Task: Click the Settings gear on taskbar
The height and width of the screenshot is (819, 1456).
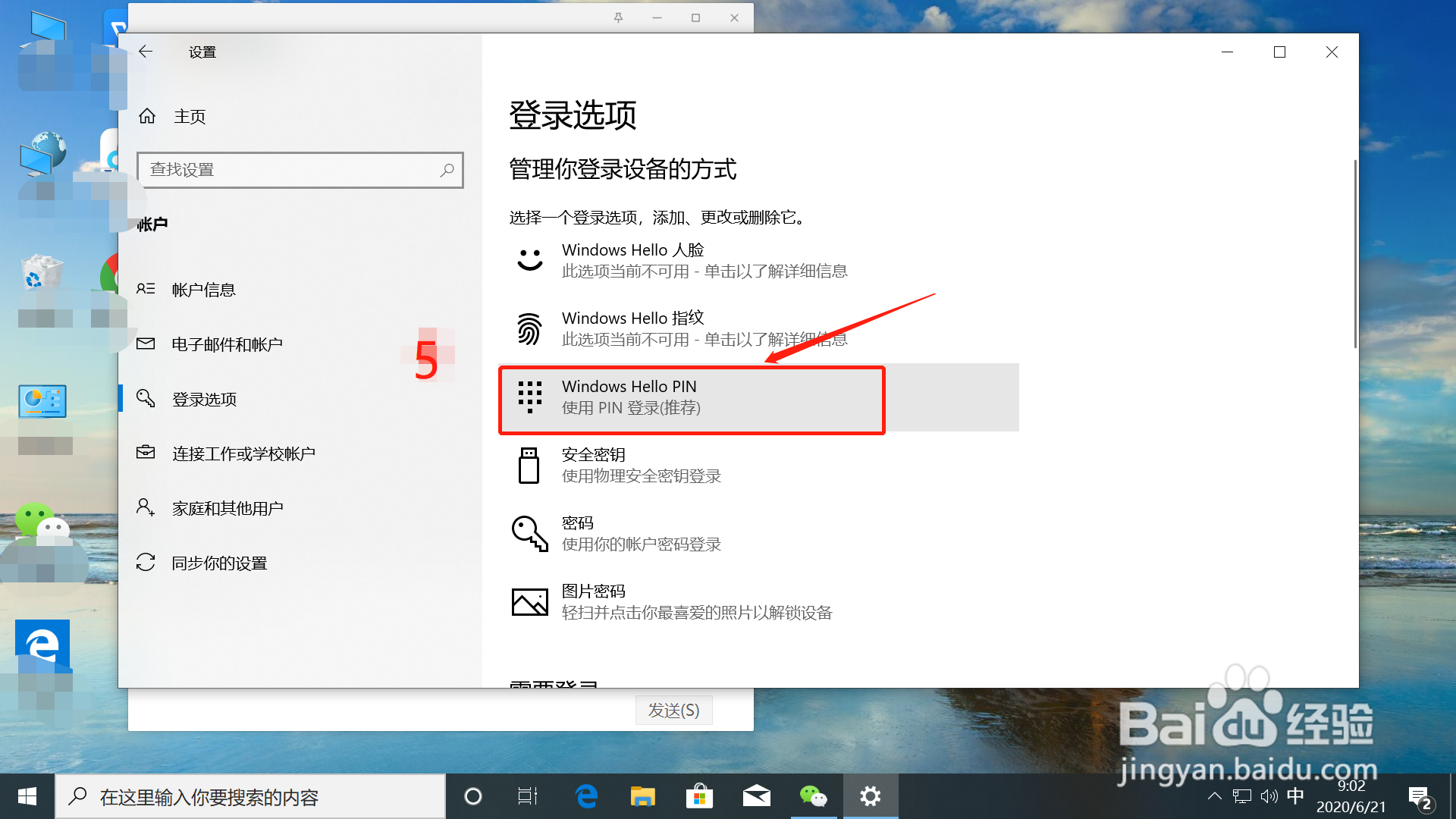Action: click(871, 796)
